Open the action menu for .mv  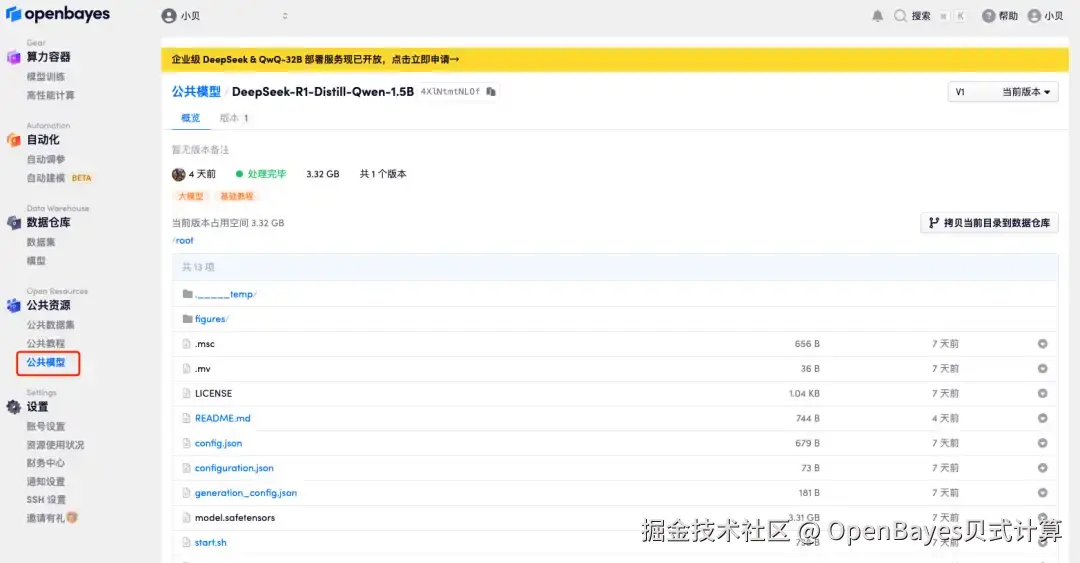1043,369
